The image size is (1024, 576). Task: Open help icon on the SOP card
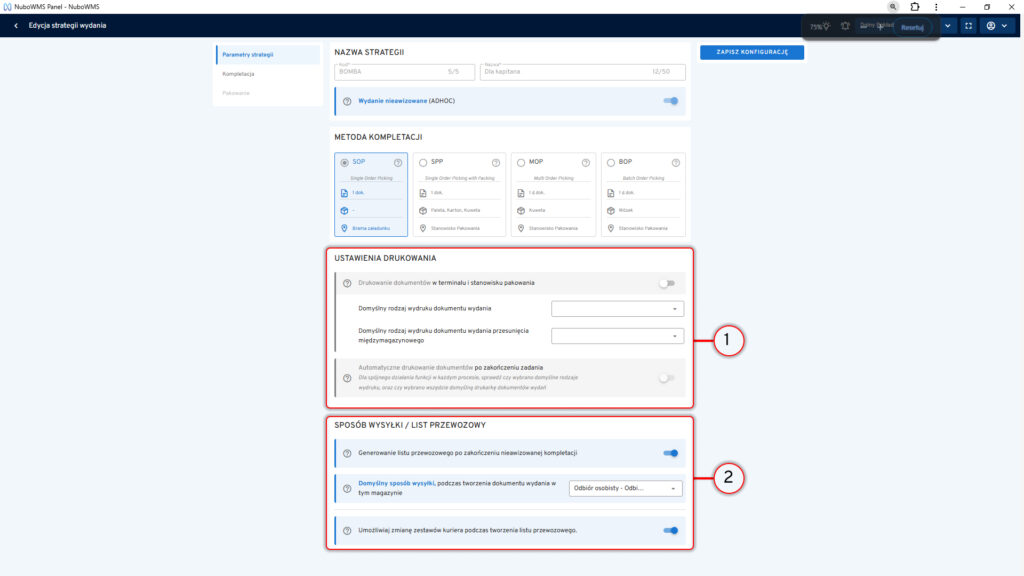(398, 162)
